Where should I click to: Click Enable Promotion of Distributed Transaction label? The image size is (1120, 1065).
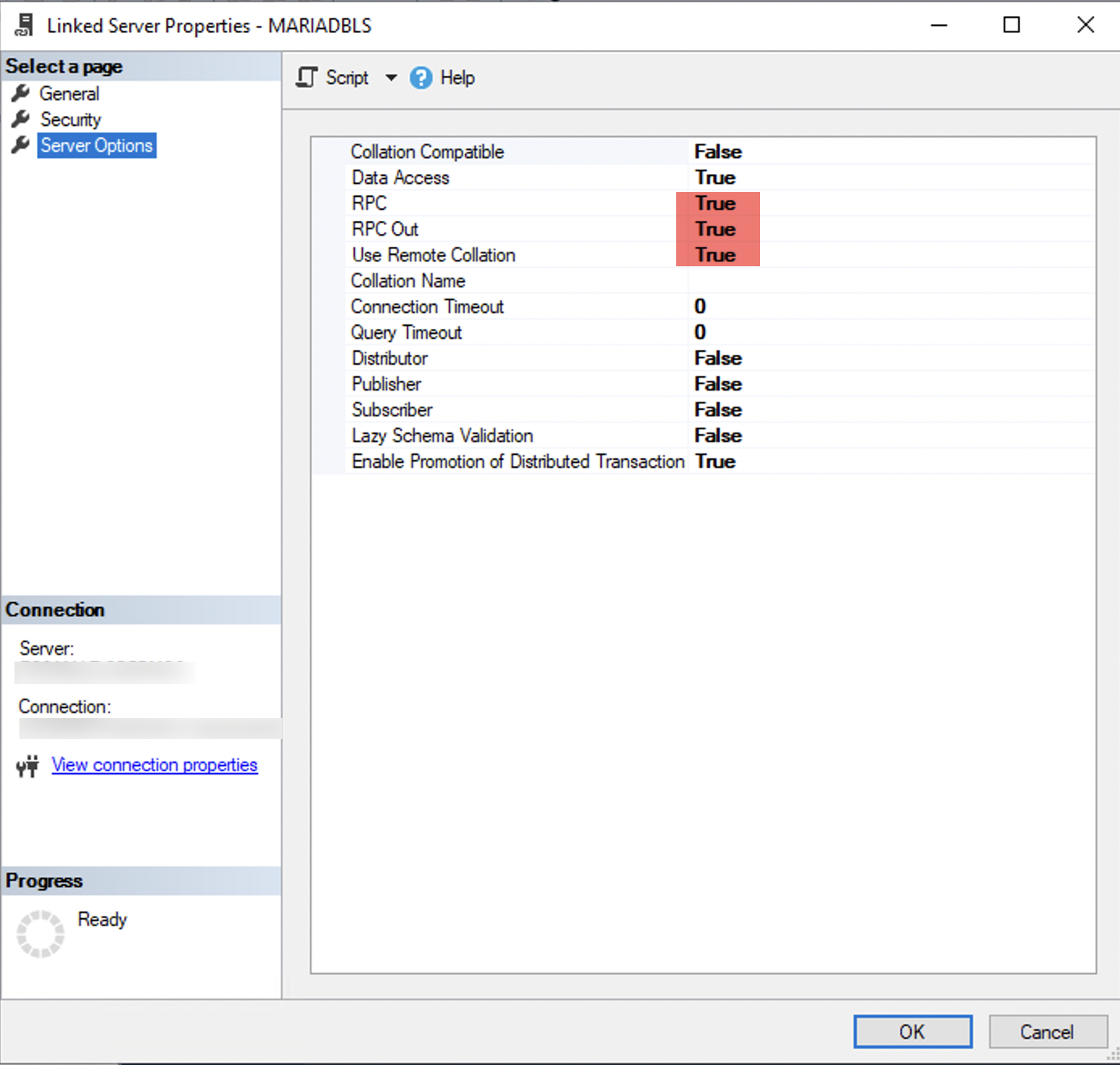pos(518,461)
